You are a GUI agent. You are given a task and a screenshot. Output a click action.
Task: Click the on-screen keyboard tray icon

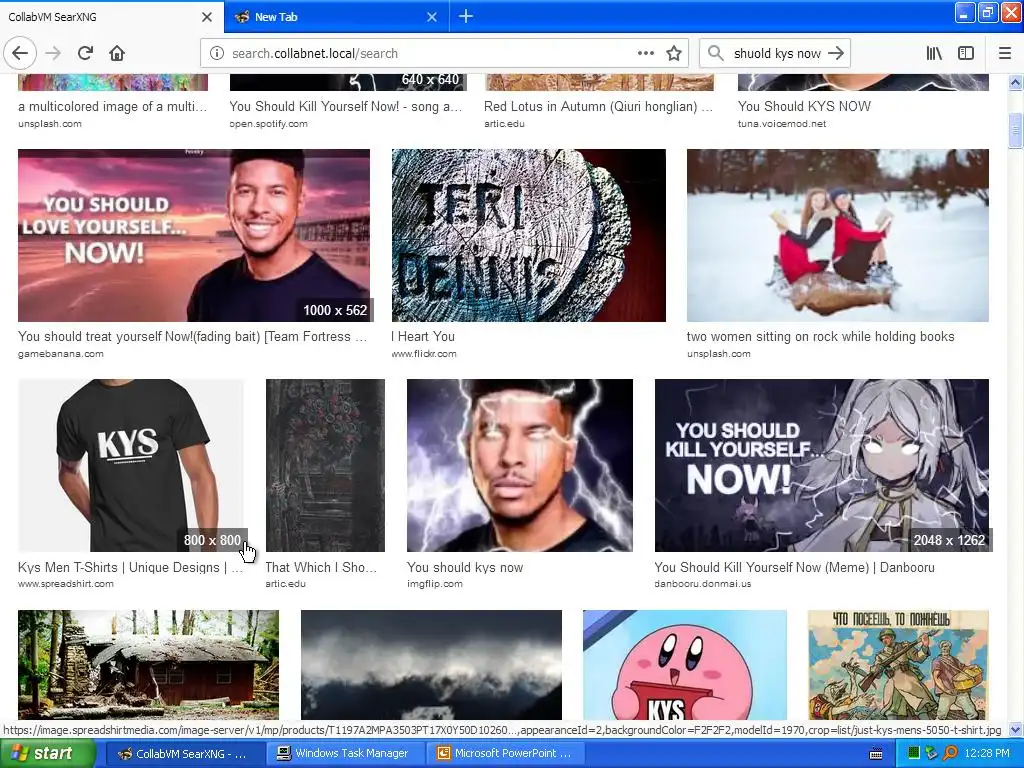(876, 754)
